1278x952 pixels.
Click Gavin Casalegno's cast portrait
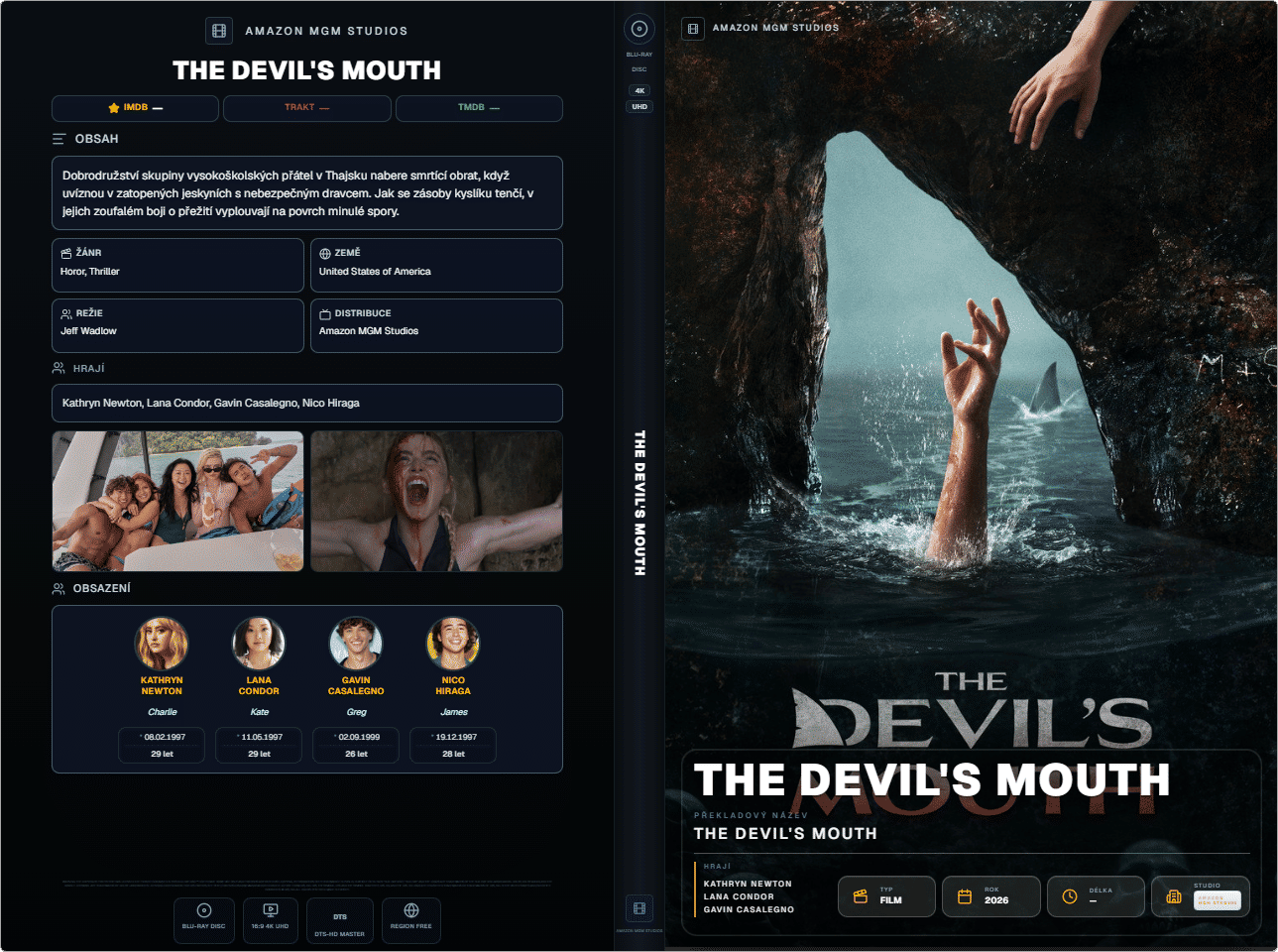point(356,644)
